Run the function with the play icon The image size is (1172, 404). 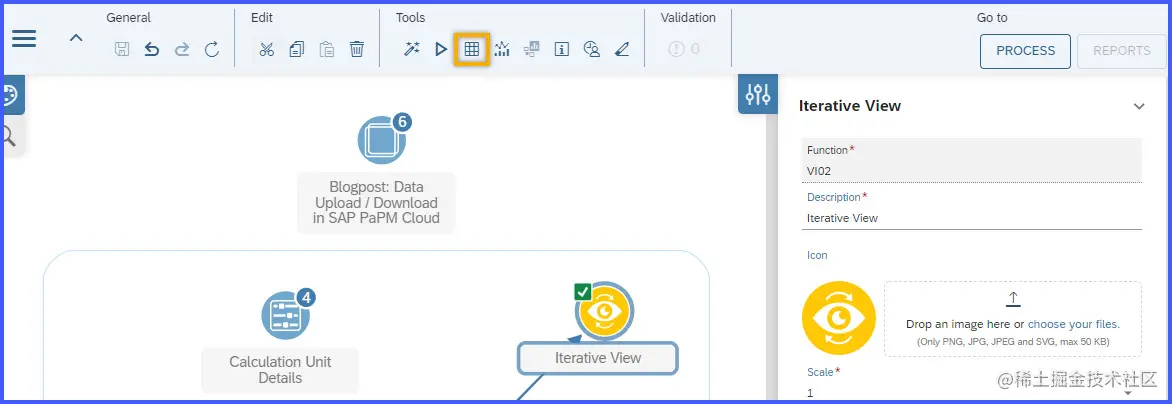pos(441,49)
